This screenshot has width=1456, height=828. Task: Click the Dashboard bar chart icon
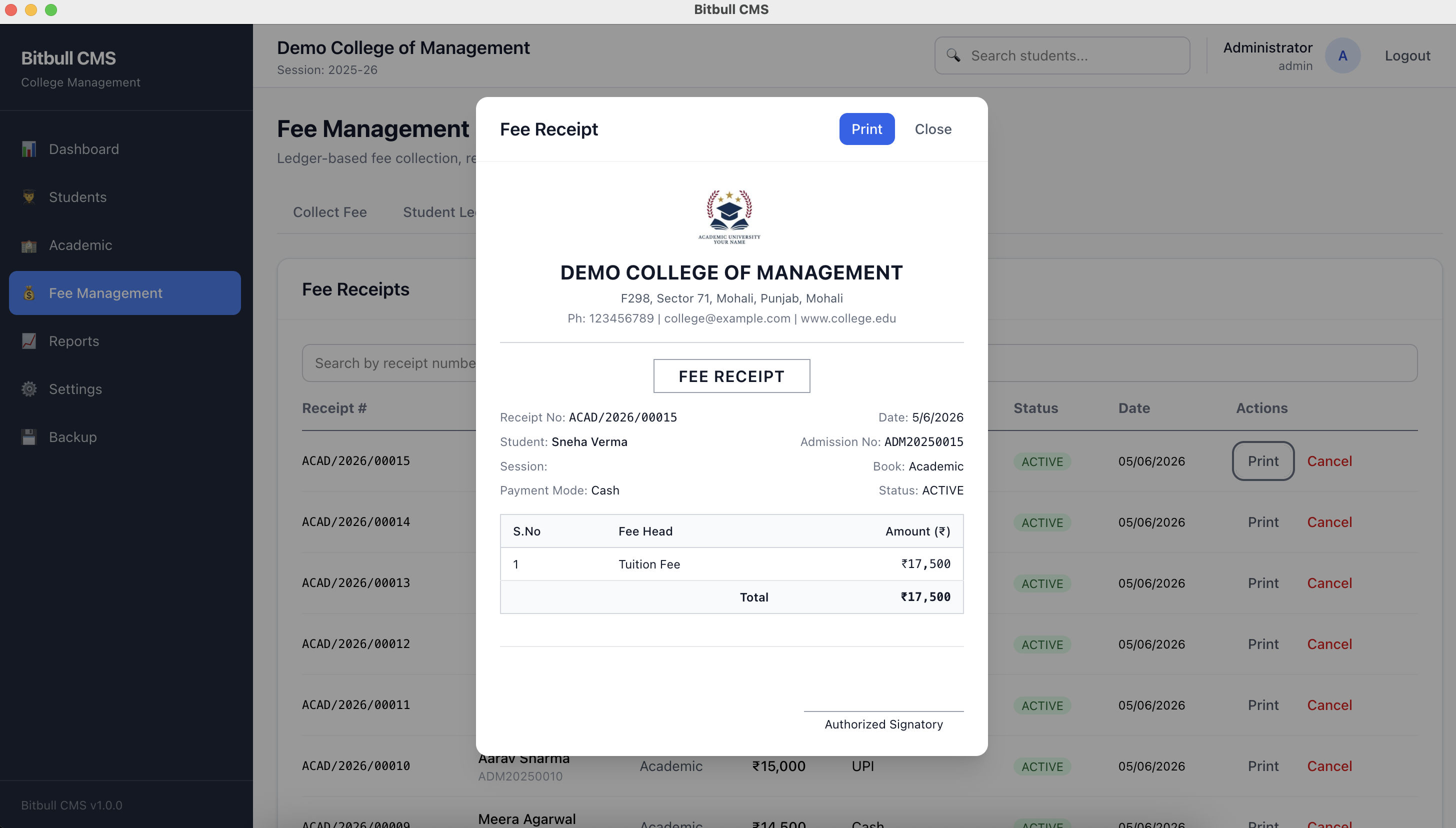[x=29, y=149]
